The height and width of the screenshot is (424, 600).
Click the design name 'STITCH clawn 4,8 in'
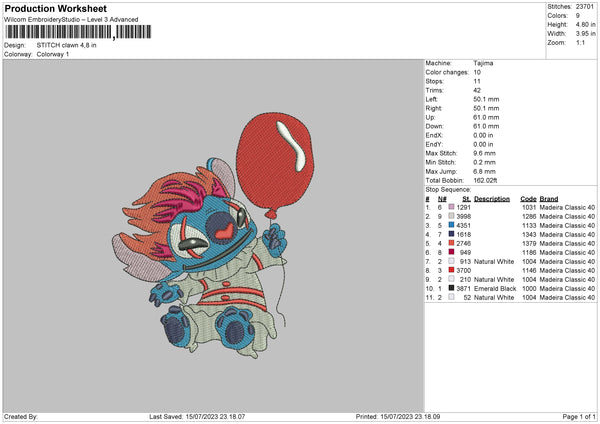pyautogui.click(x=67, y=45)
